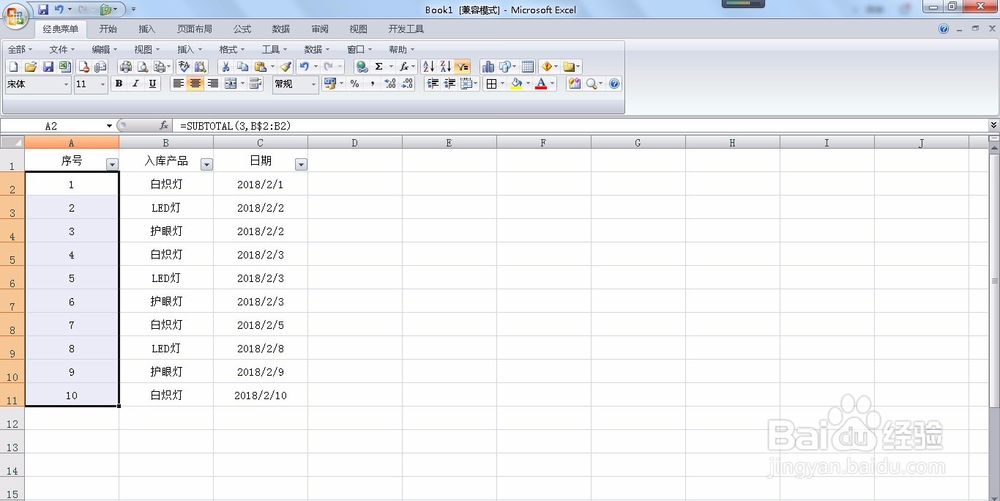Open the 格式 classic menu

231,49
